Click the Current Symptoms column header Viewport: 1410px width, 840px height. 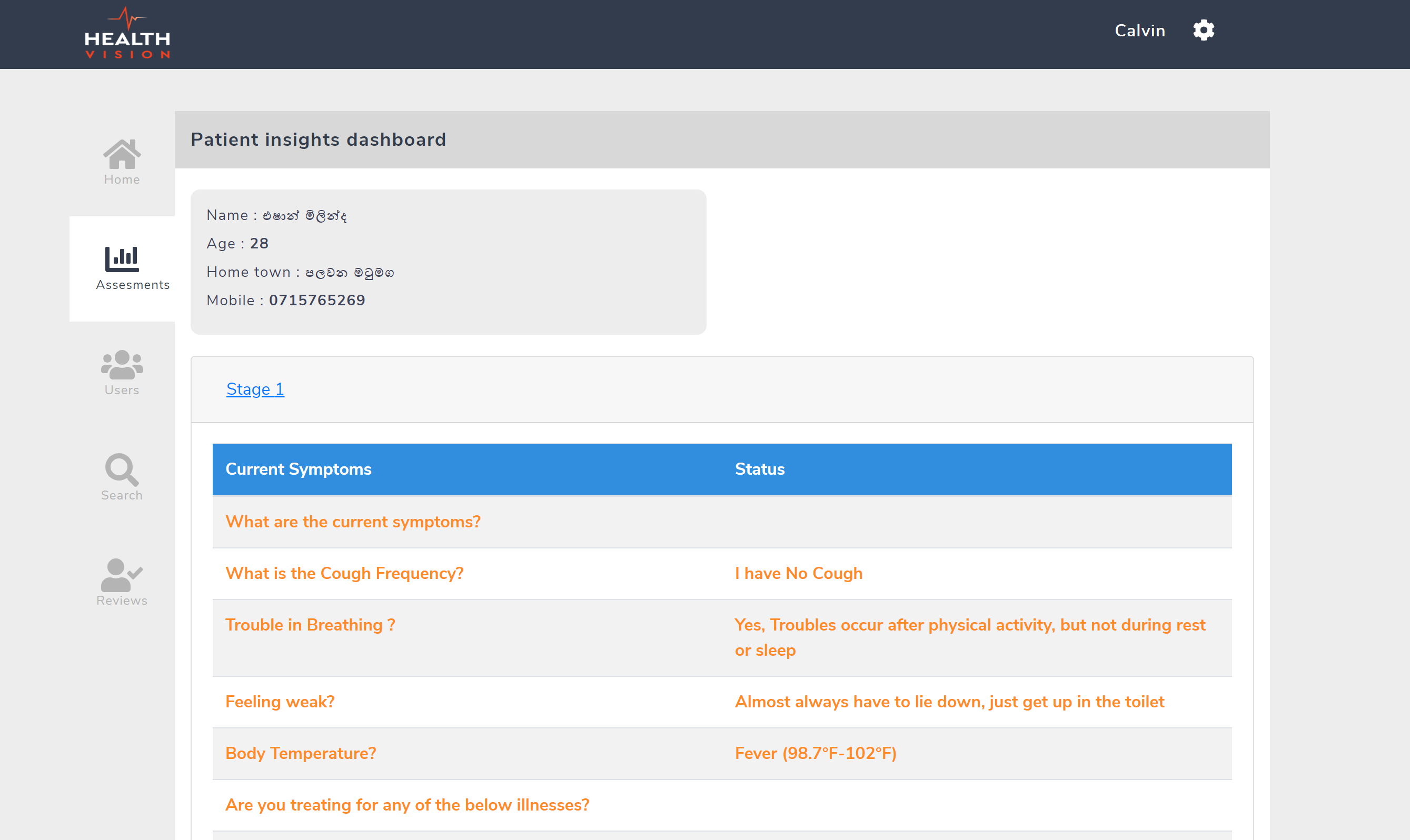298,469
